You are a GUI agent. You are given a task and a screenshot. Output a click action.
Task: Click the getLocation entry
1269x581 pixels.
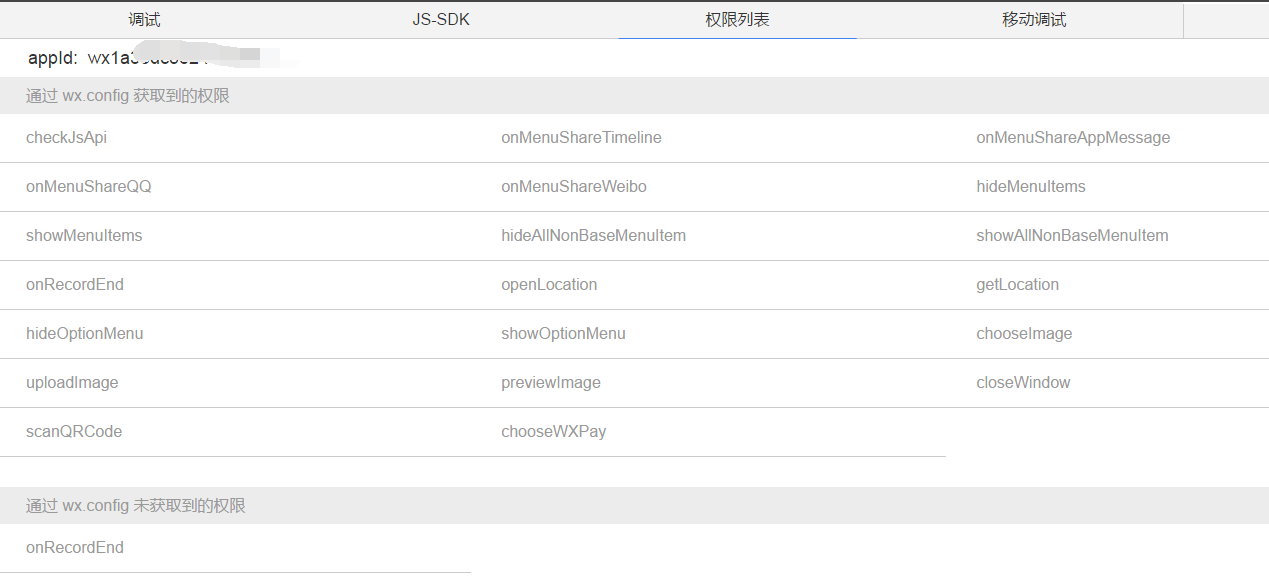(x=1017, y=285)
